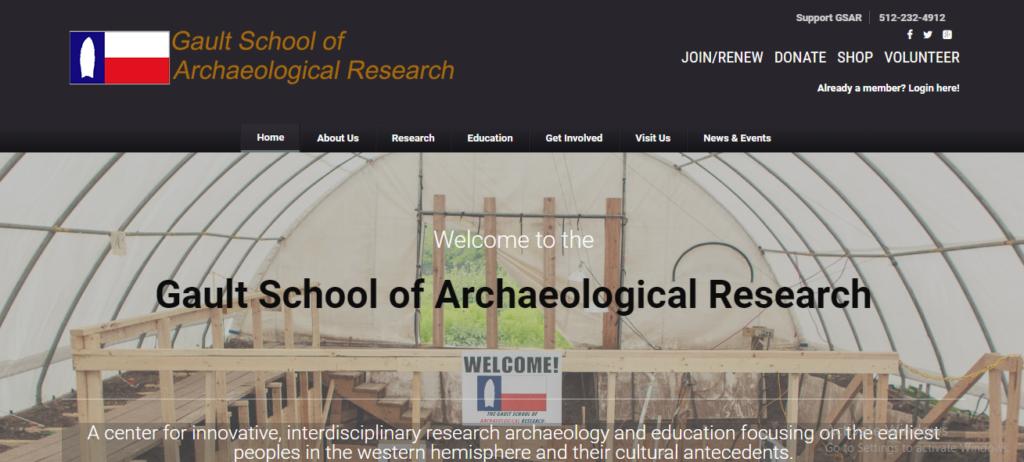Open the SHOP link
1024x462 pixels.
click(855, 58)
